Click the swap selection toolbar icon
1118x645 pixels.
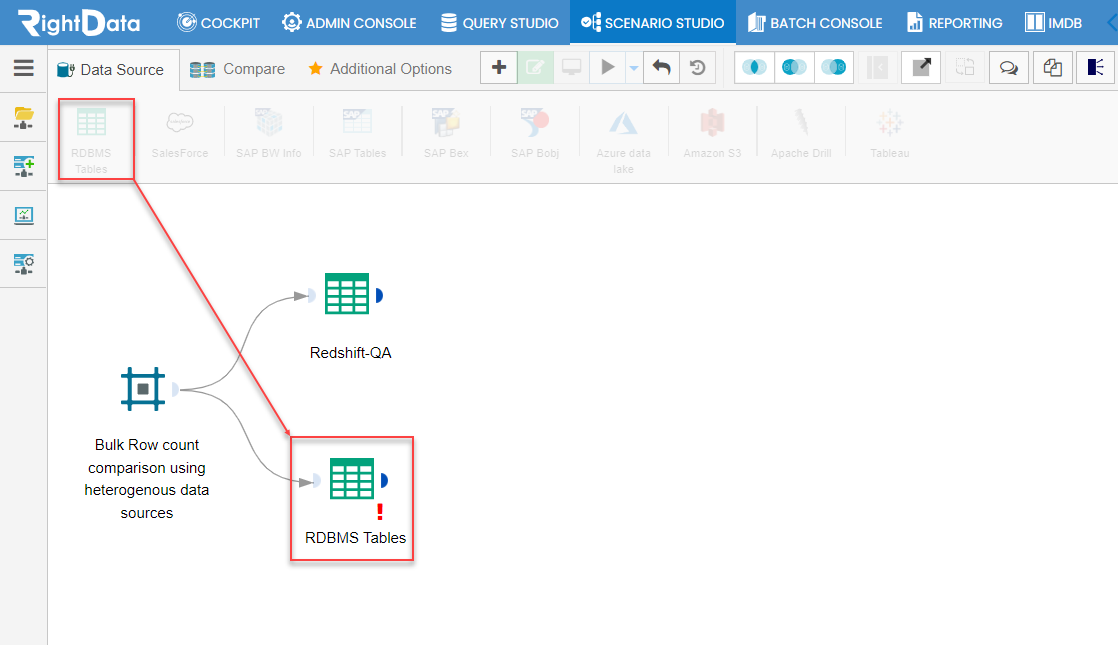point(965,68)
